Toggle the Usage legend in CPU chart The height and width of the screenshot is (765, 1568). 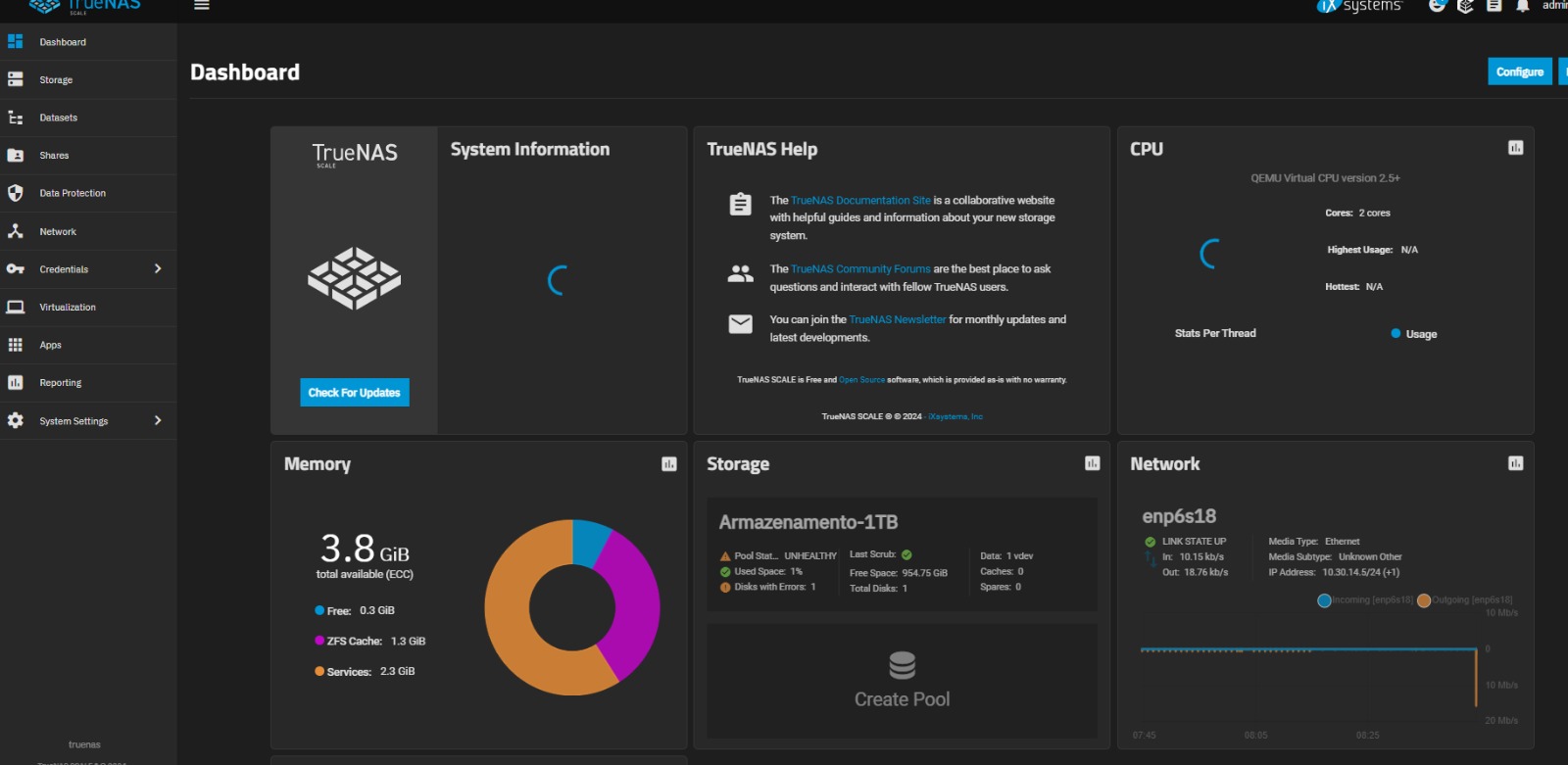[x=1413, y=334]
